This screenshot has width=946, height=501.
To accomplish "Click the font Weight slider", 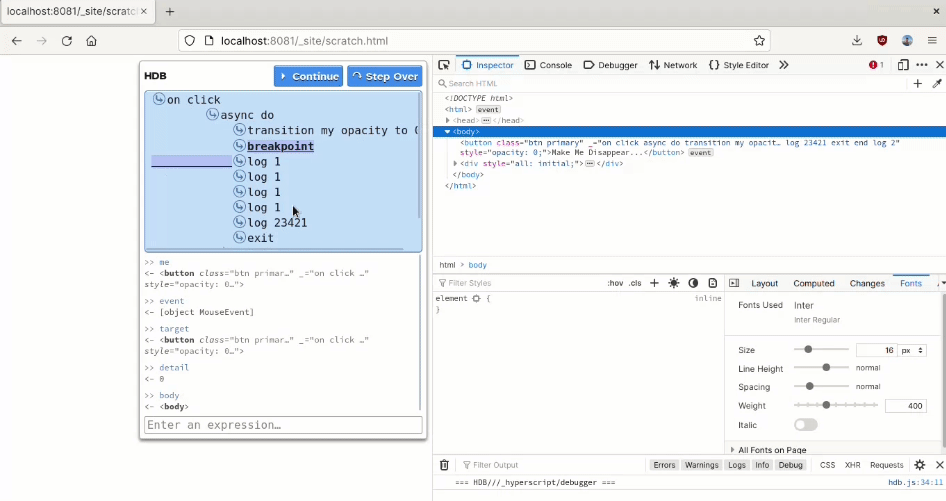I will click(826, 405).
